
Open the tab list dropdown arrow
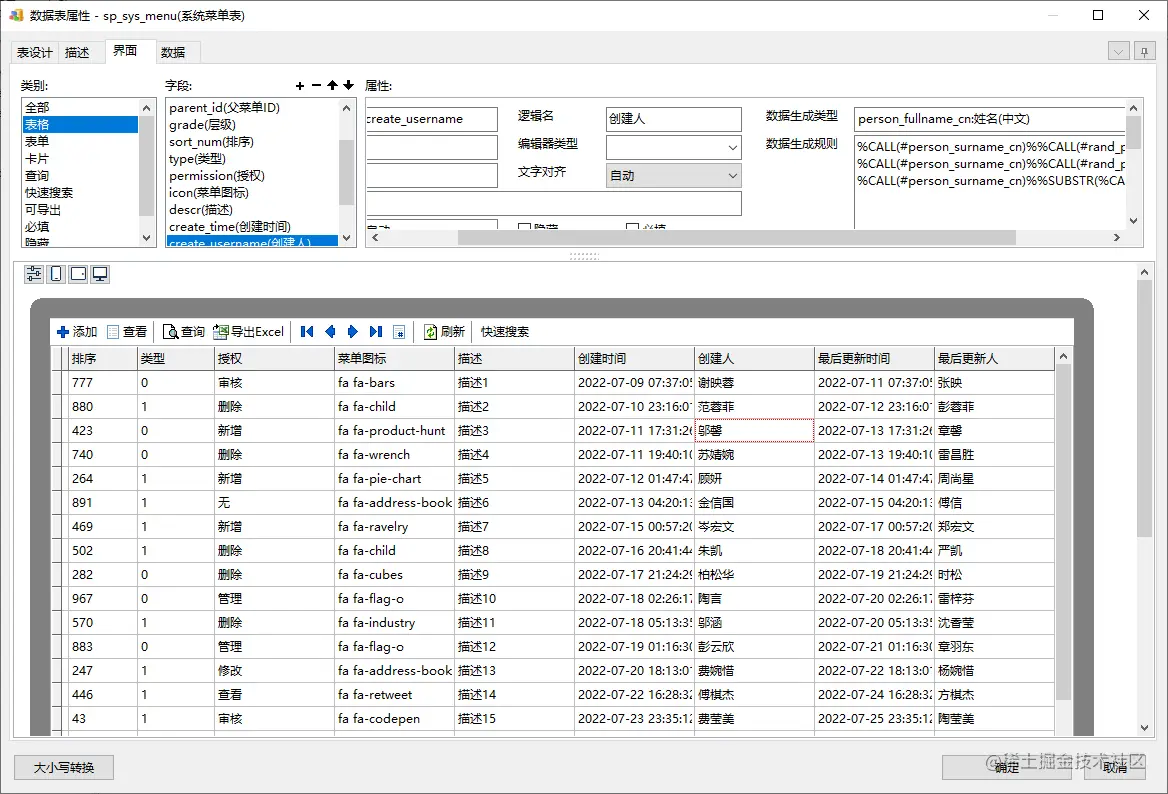click(x=1118, y=52)
